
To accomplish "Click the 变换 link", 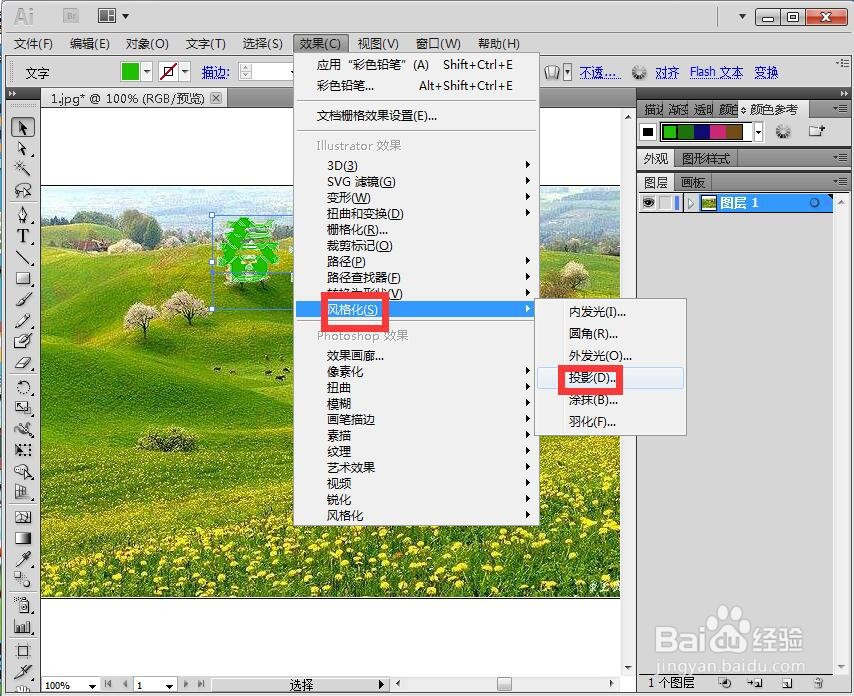I will tap(766, 72).
